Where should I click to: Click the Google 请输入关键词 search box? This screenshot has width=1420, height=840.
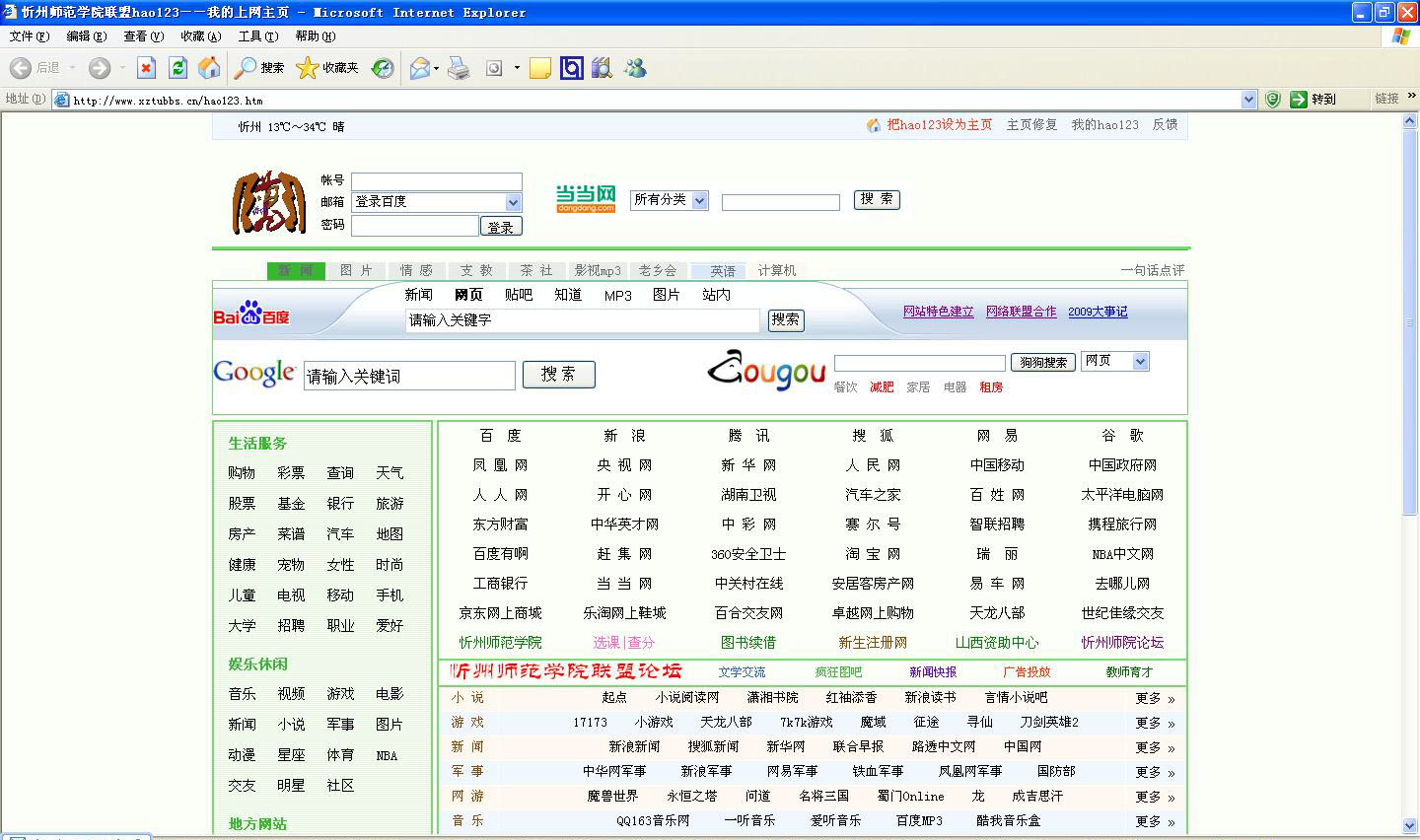[x=409, y=376]
